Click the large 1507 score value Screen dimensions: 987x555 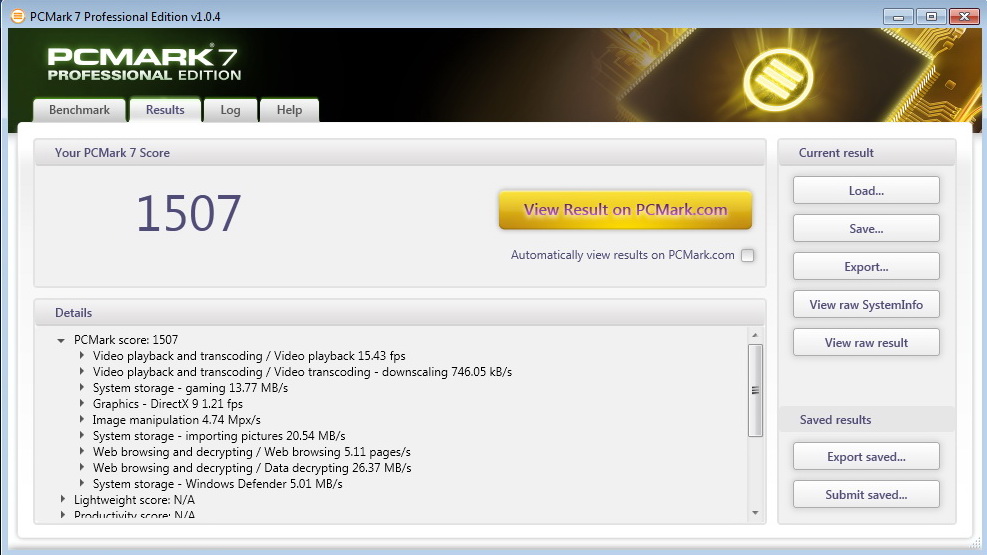click(189, 213)
